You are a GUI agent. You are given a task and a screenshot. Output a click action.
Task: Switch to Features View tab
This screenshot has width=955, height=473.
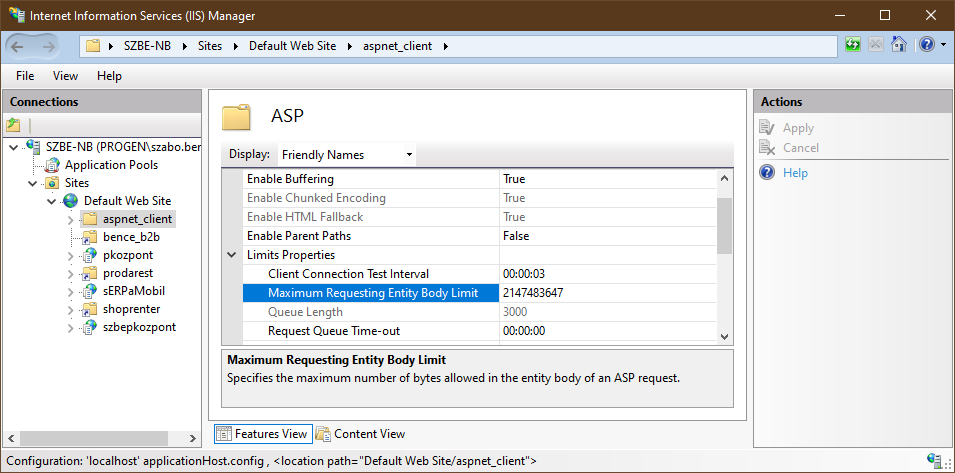coord(262,434)
